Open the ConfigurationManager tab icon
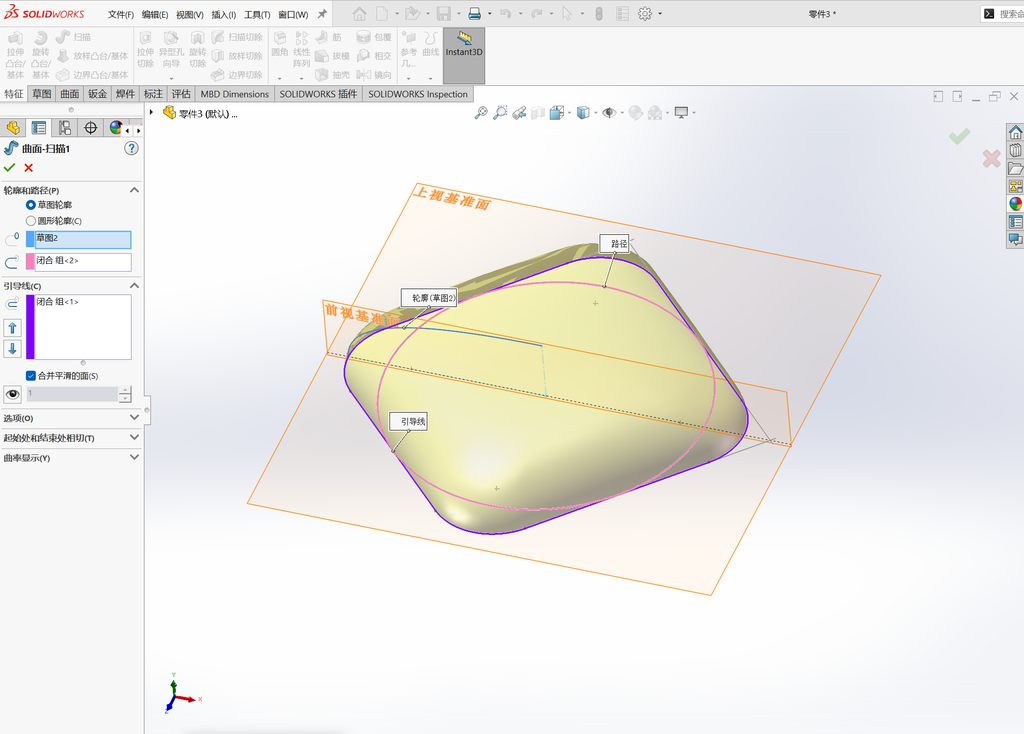Screen dimensions: 1024x734 tap(65, 128)
